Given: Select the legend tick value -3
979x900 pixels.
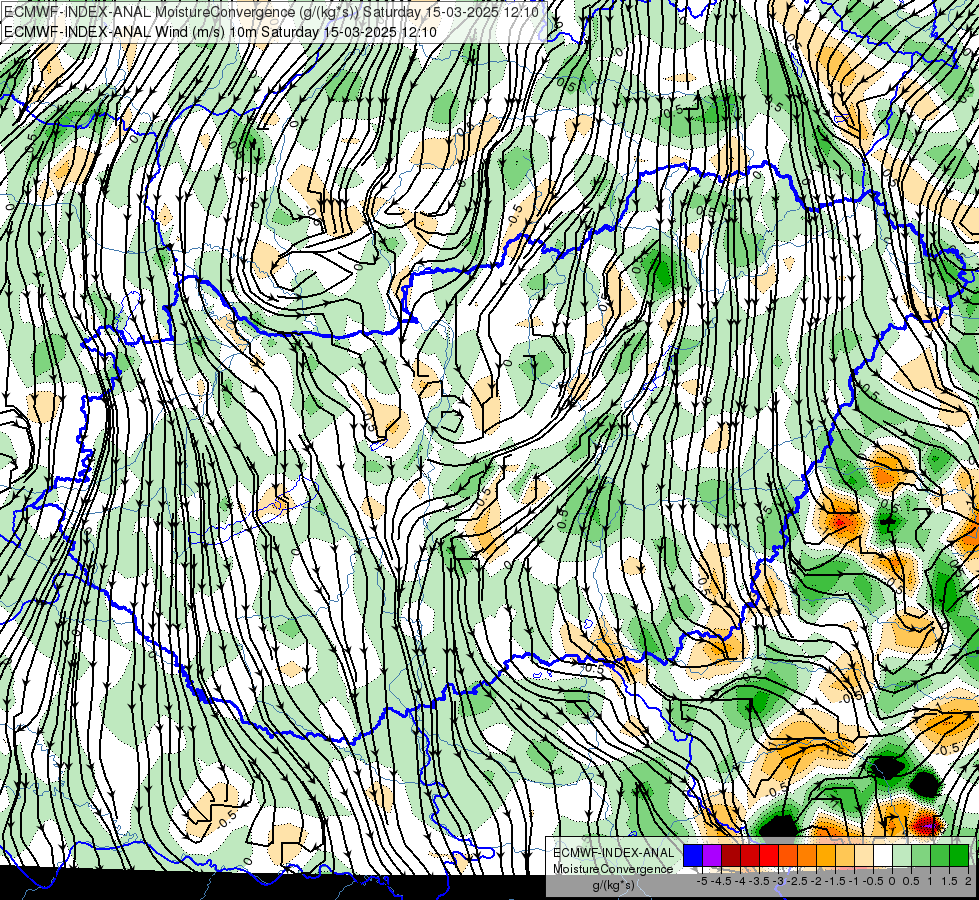Looking at the screenshot, I should (778, 881).
